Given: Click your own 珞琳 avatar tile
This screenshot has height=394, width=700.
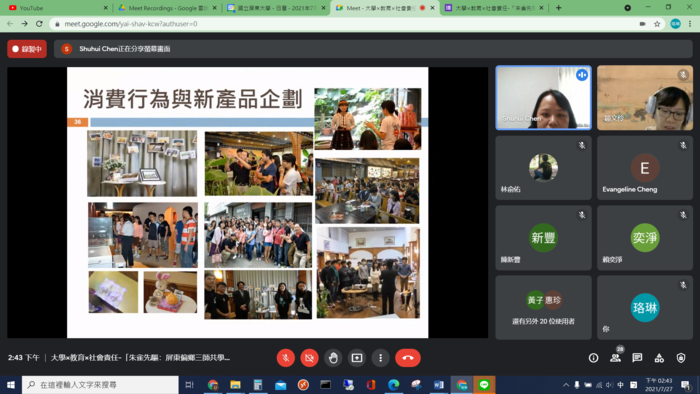Looking at the screenshot, I should pyautogui.click(x=645, y=307).
